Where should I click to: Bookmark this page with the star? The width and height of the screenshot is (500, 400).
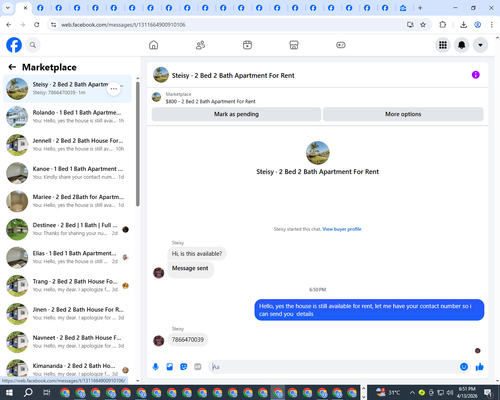point(423,25)
